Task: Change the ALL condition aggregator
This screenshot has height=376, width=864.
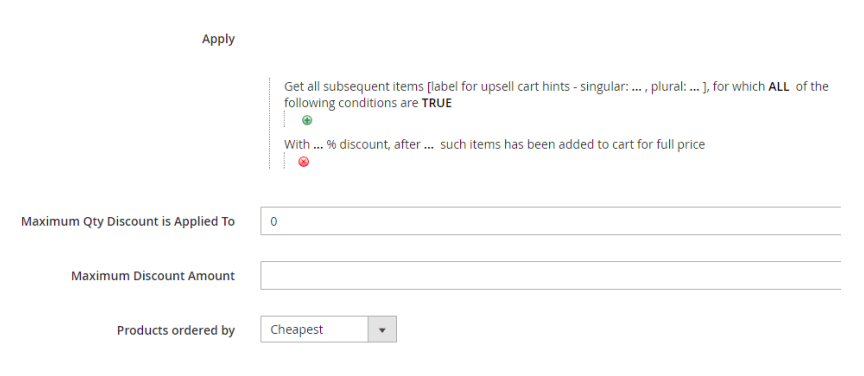Action: coord(779,87)
